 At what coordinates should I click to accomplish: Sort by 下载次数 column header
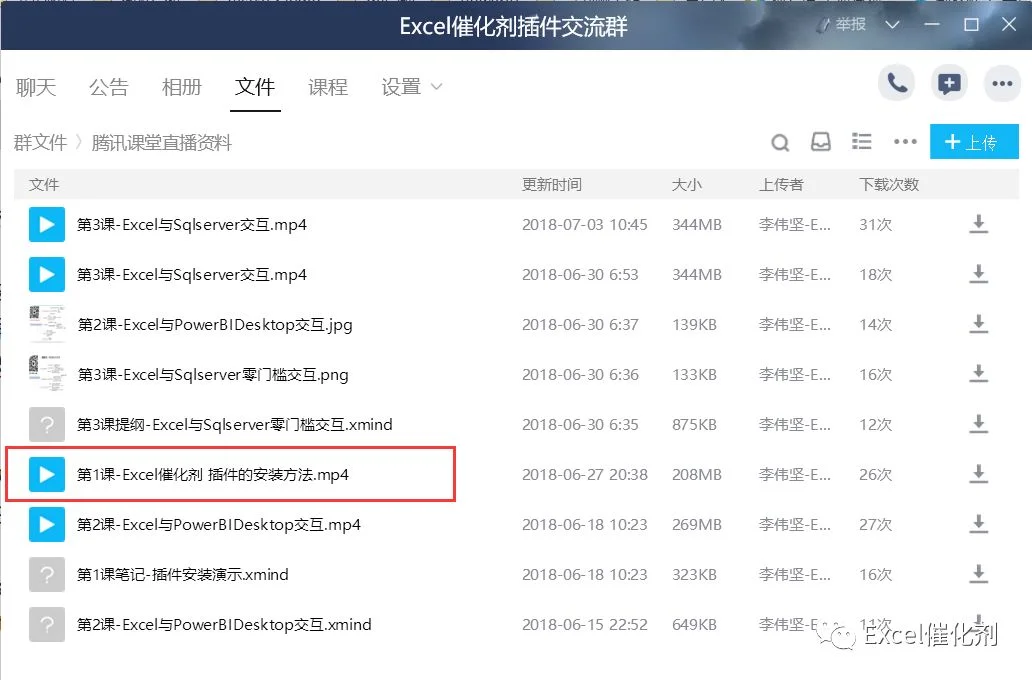(x=889, y=184)
